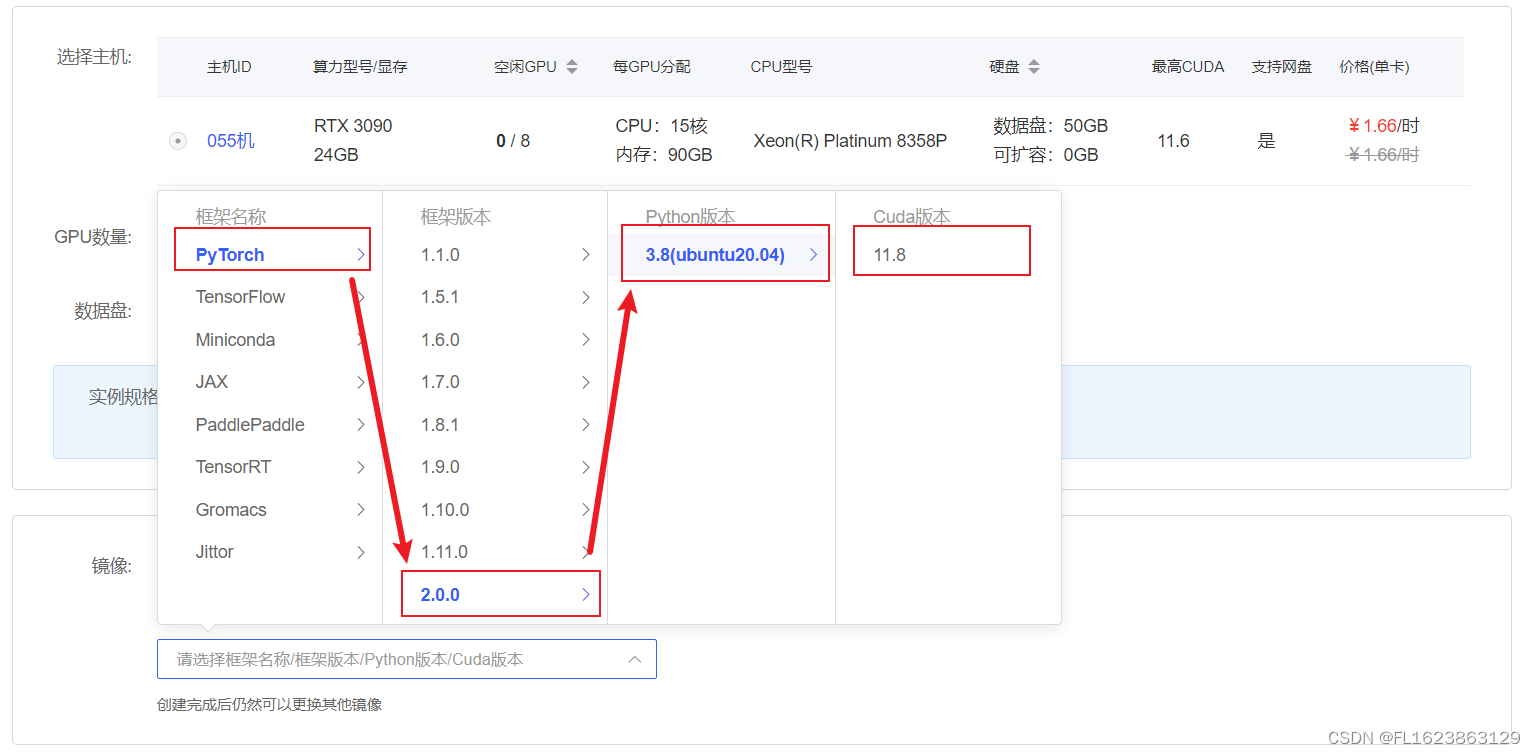Select TensorRT framework

270,467
